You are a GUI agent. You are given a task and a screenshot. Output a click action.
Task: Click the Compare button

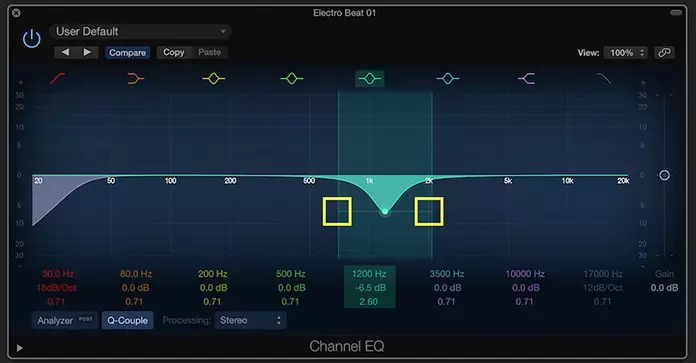pos(127,52)
